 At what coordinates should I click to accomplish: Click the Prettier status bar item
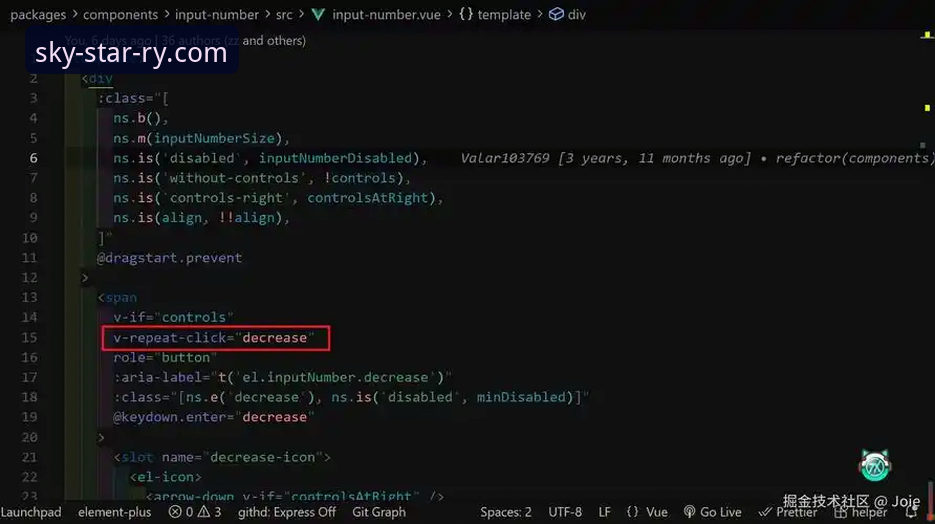788,512
